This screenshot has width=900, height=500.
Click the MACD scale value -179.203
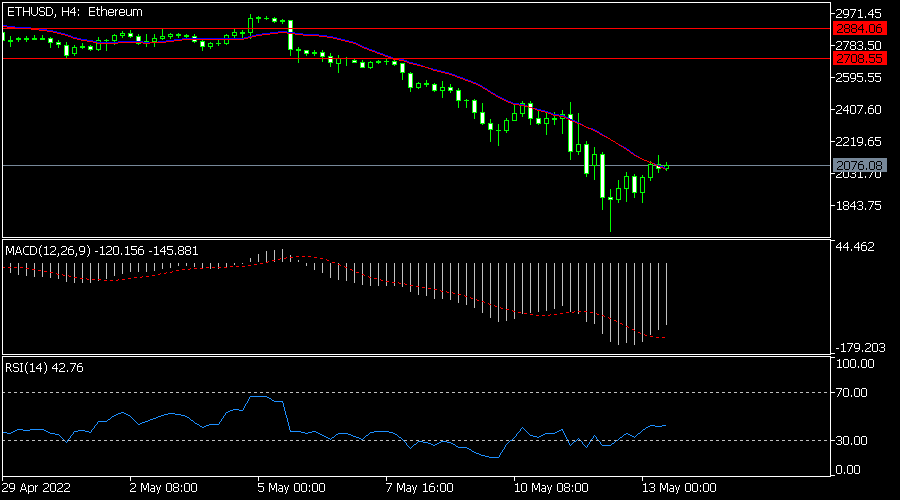point(859,348)
